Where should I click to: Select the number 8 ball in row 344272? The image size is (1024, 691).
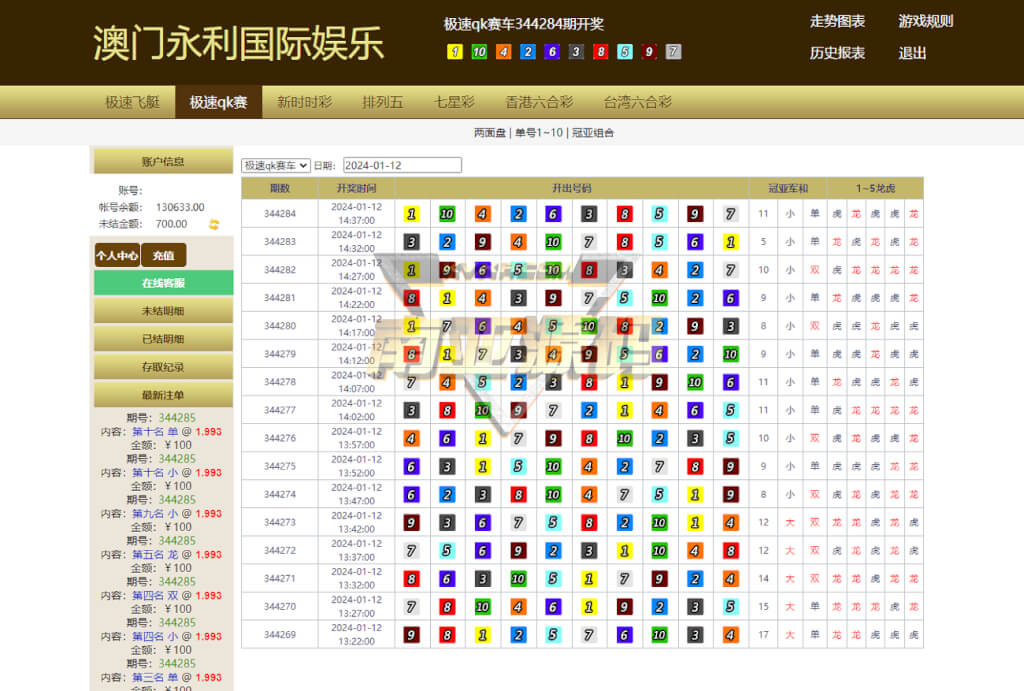pyautogui.click(x=730, y=551)
